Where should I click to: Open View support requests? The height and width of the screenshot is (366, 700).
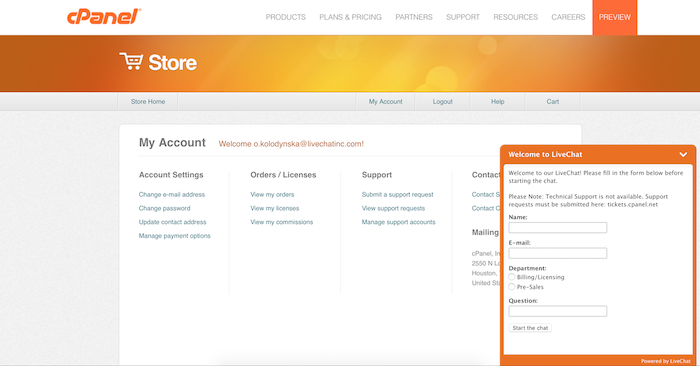tap(393, 208)
